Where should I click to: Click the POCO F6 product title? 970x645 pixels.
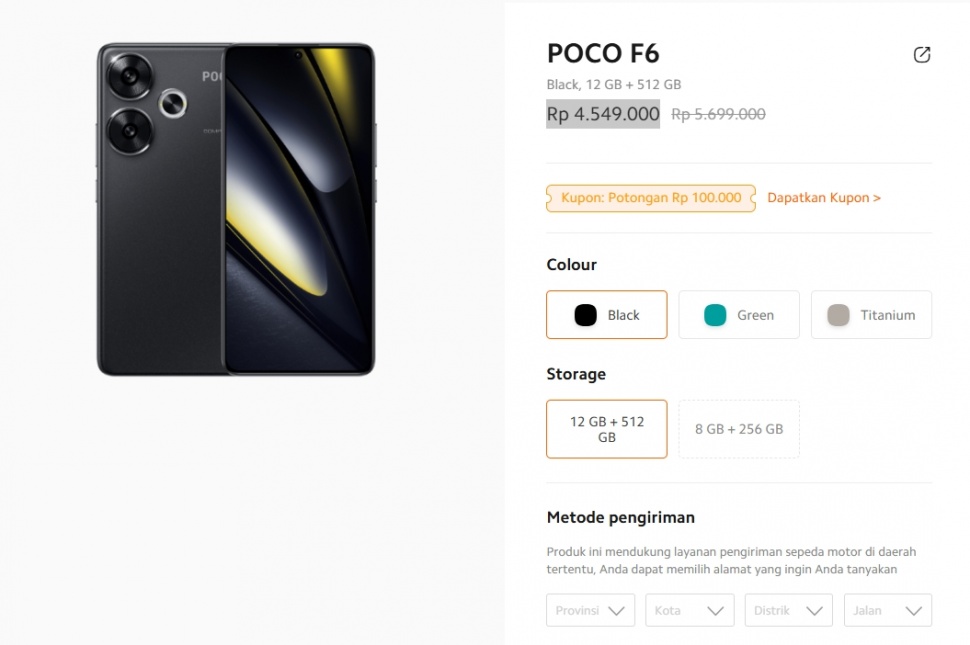tap(603, 54)
